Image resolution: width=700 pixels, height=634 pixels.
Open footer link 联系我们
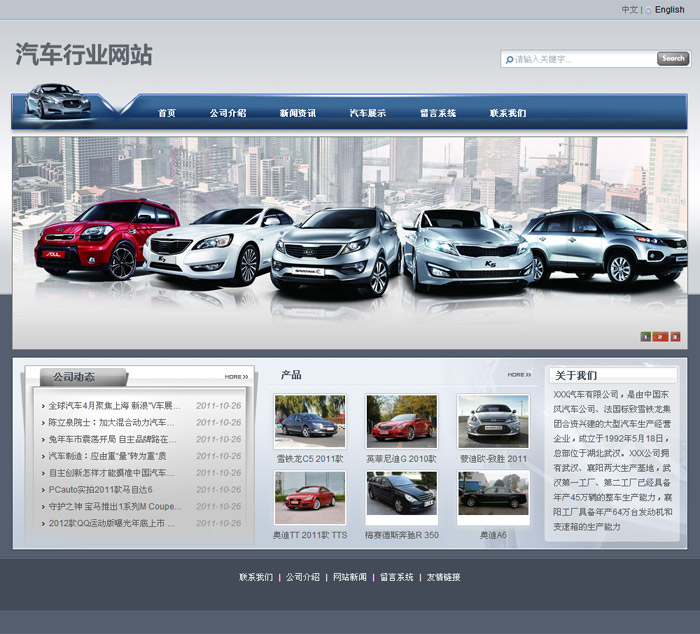256,577
